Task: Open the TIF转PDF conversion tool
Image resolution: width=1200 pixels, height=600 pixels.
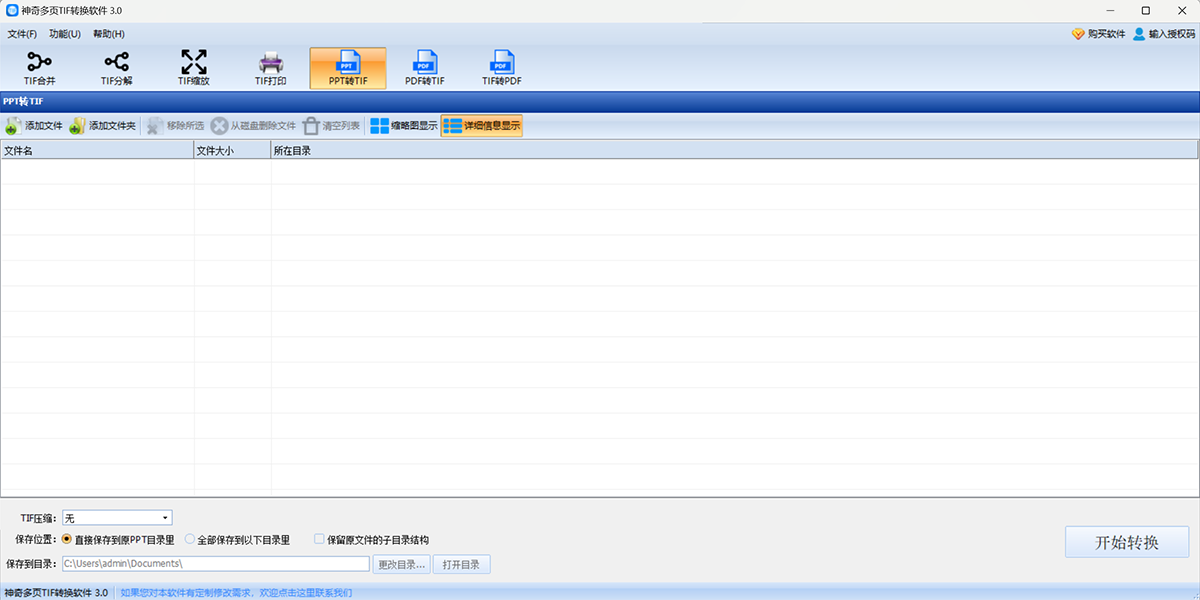Action: click(x=502, y=68)
